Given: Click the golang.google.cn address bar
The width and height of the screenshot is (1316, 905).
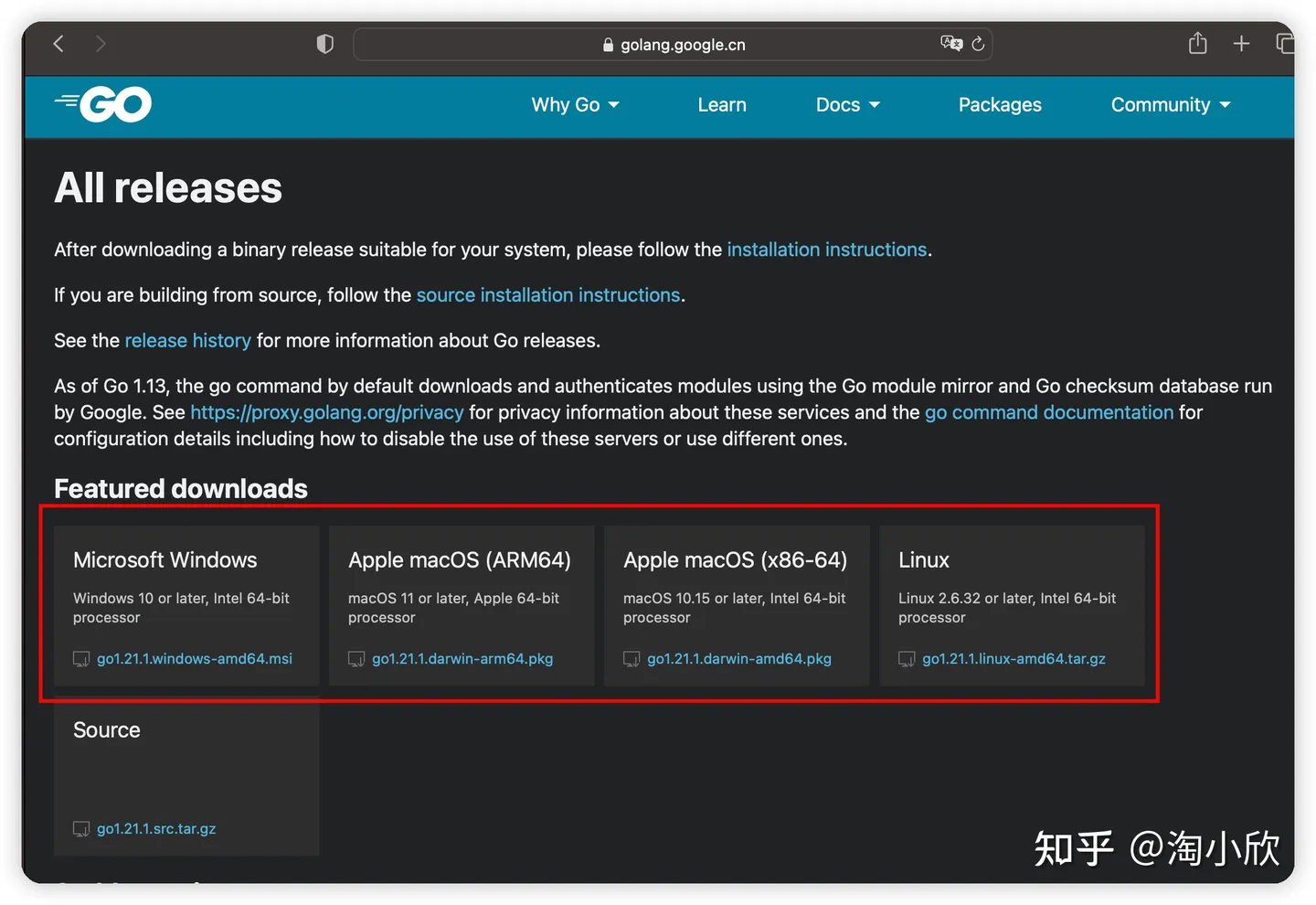Looking at the screenshot, I should (682, 45).
